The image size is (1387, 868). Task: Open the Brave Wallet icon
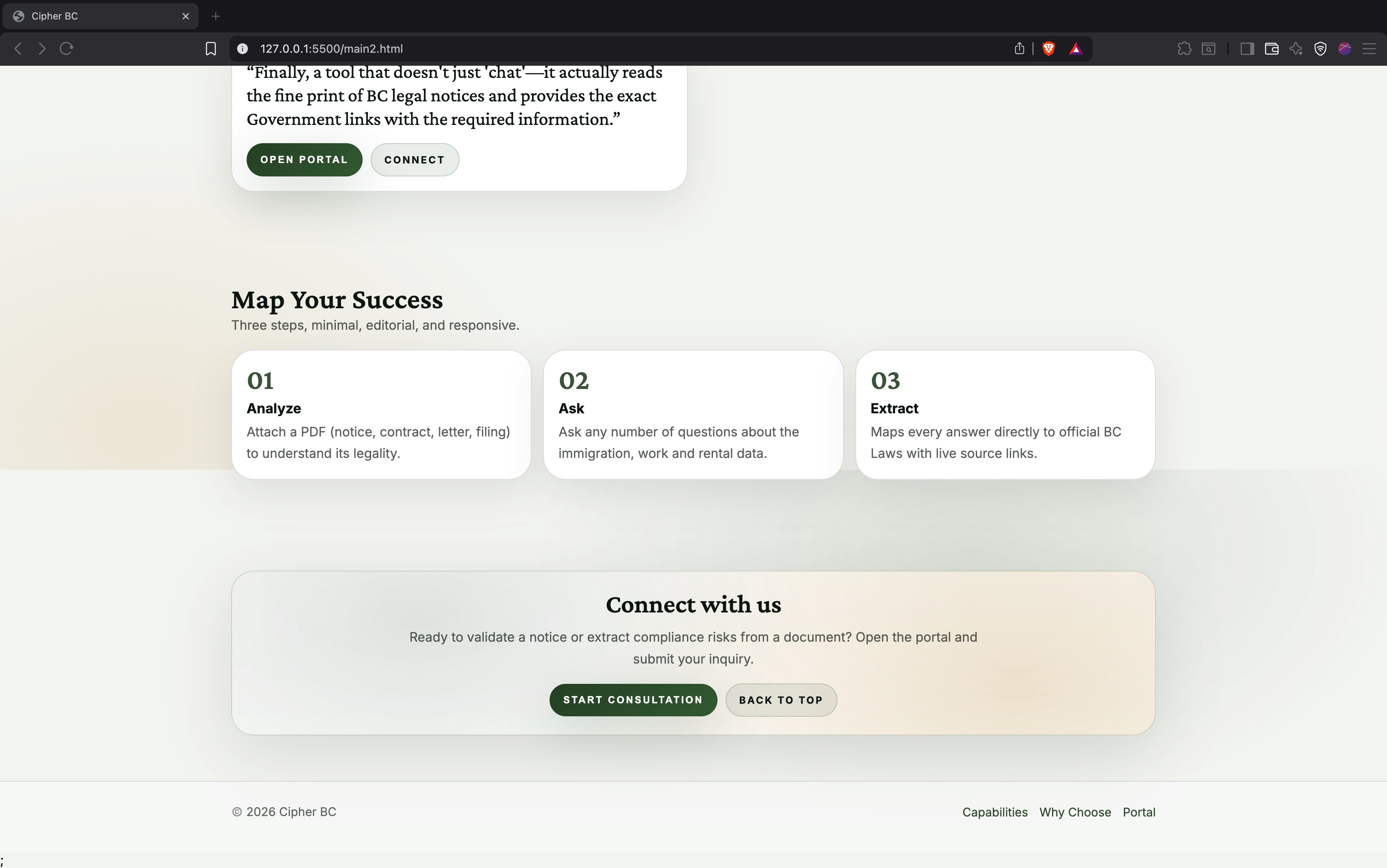(x=1271, y=49)
